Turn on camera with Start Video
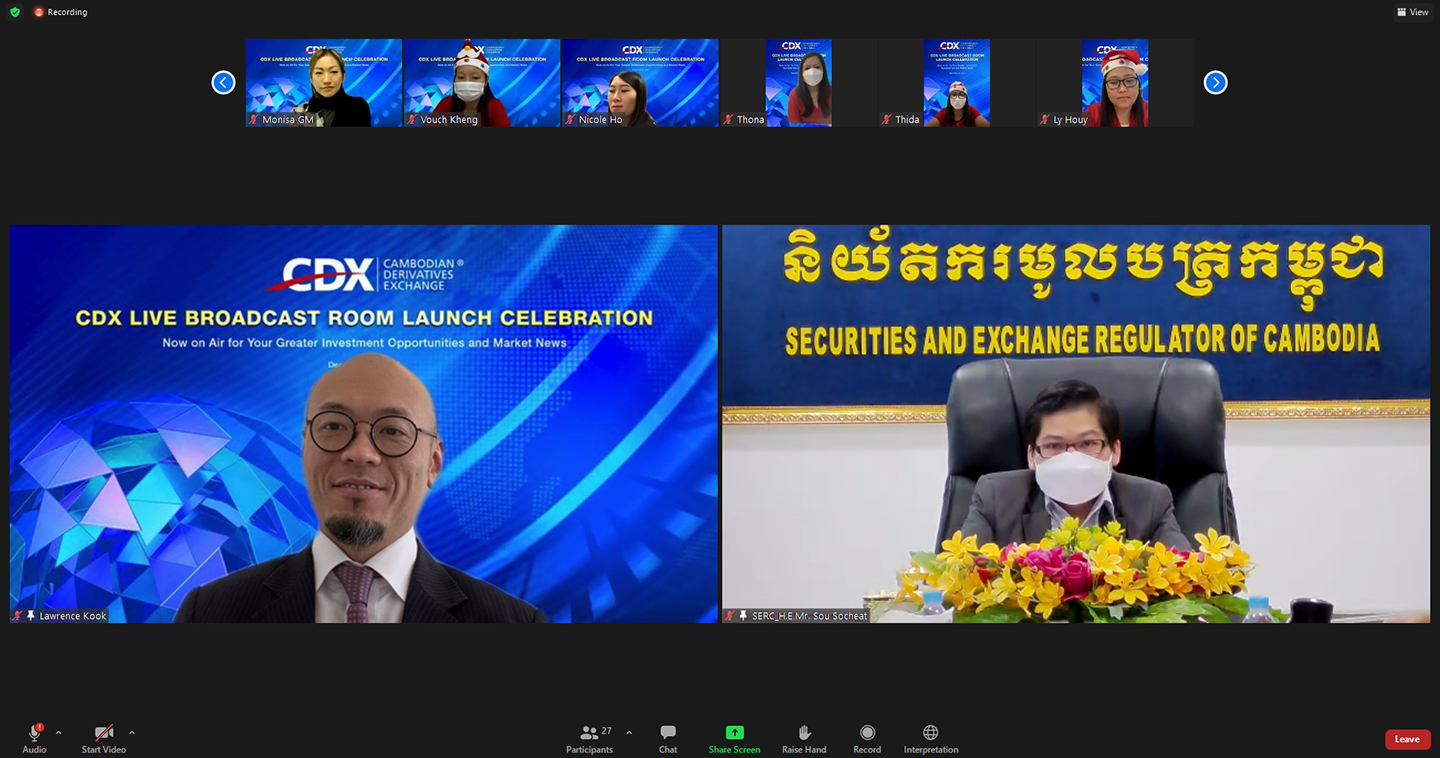The width and height of the screenshot is (1440, 758). click(104, 739)
